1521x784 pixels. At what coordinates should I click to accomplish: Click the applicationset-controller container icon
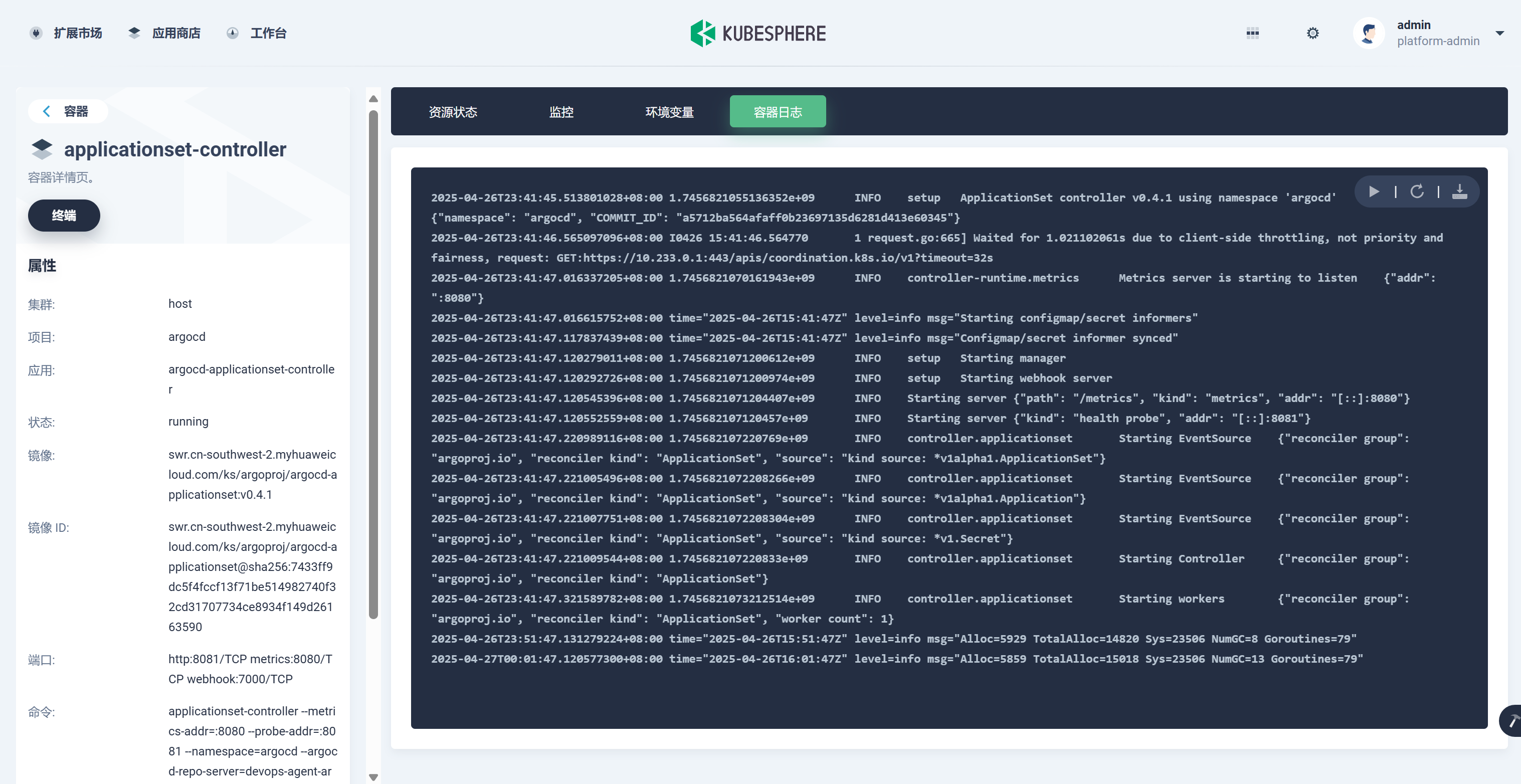point(42,149)
